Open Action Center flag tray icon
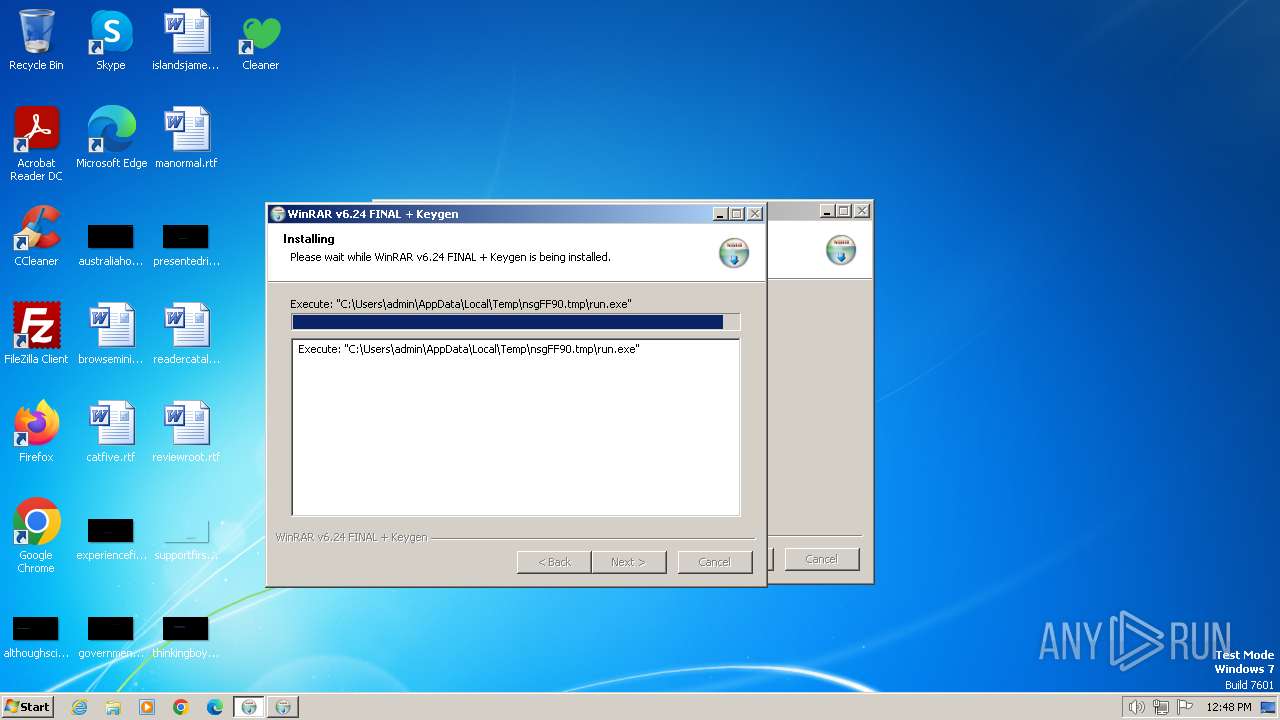Viewport: 1280px width, 720px height. point(1185,707)
